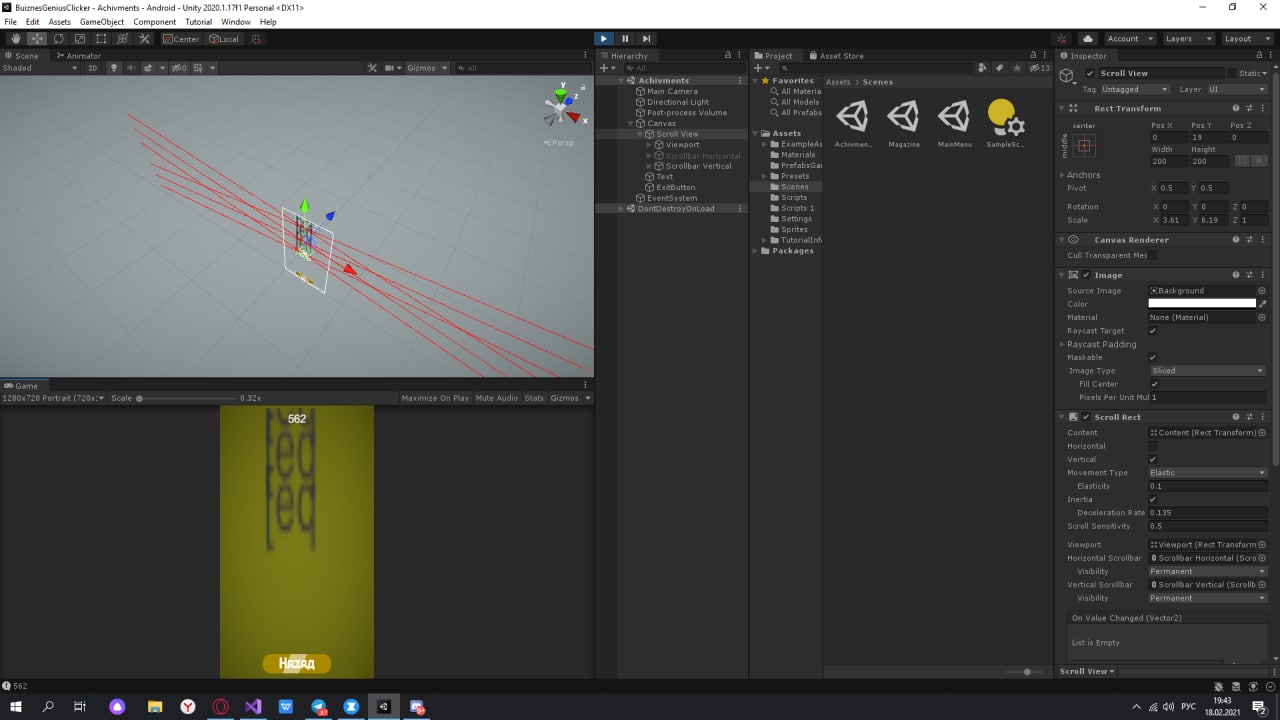This screenshot has height=720, width=1280.
Task: Click Mute Audio button
Action: (x=497, y=398)
